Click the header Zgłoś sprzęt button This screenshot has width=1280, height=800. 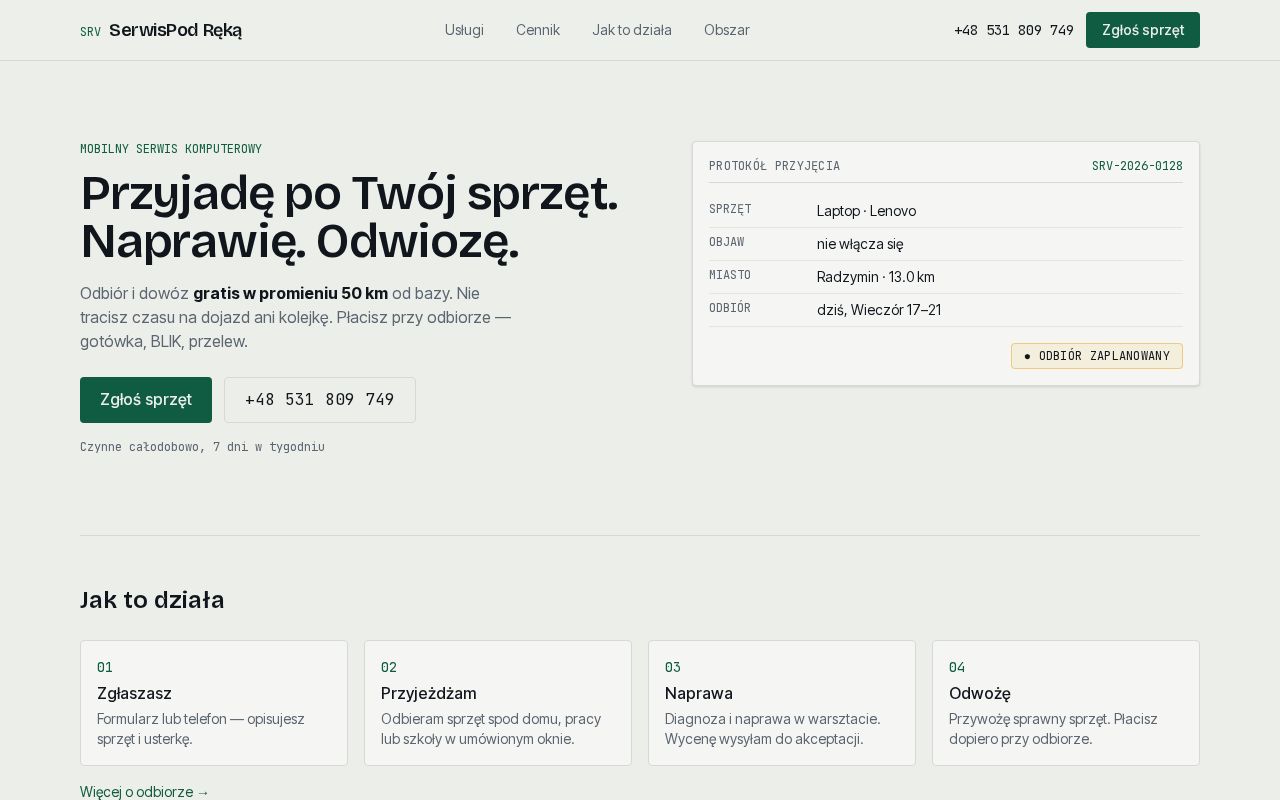click(x=1143, y=30)
